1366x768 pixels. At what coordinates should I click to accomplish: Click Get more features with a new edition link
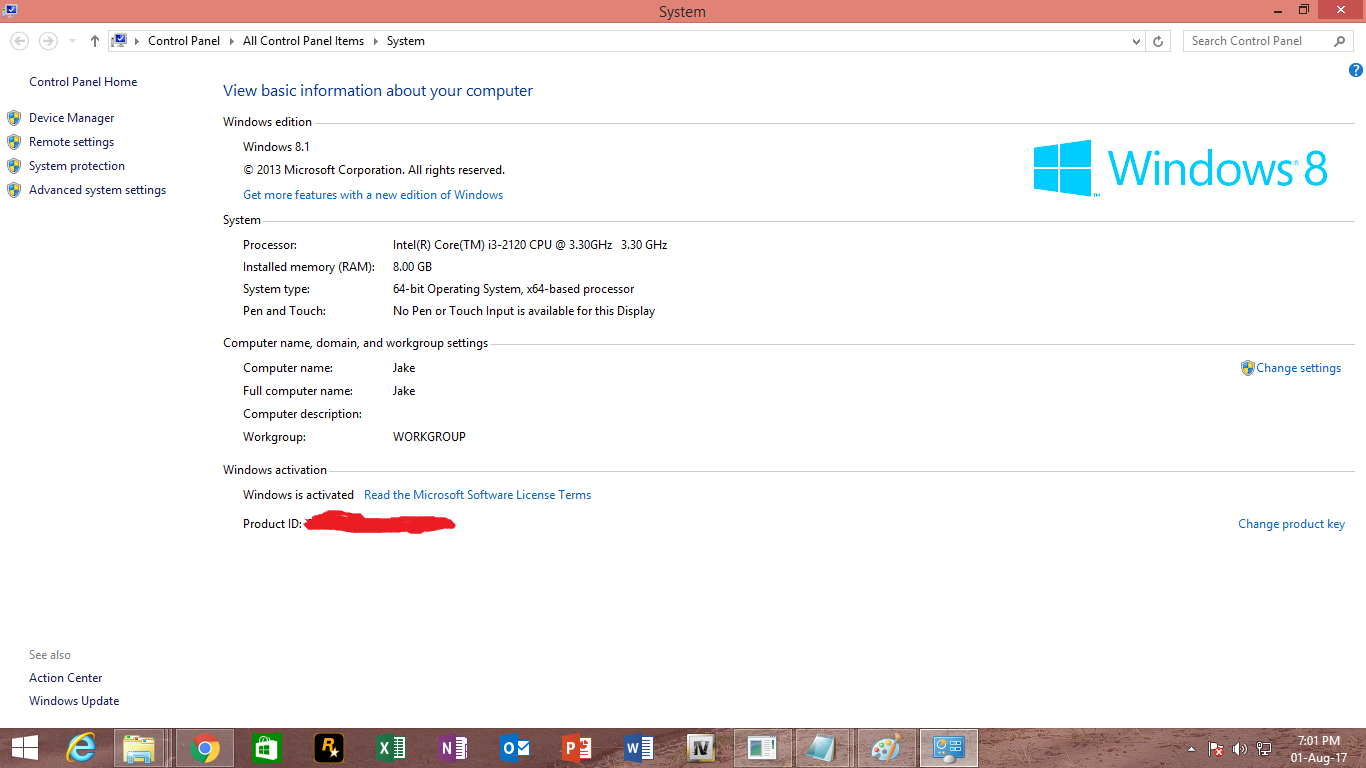pyautogui.click(x=373, y=195)
